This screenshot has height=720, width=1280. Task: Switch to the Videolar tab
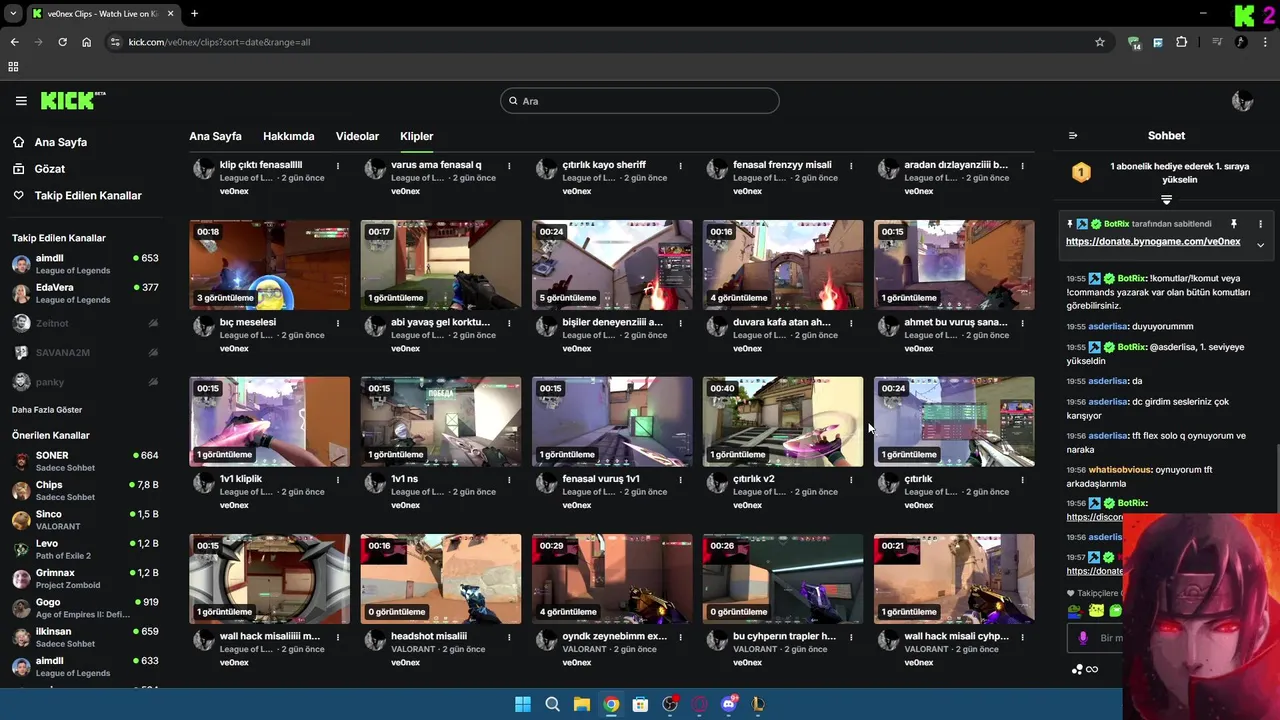tap(357, 136)
